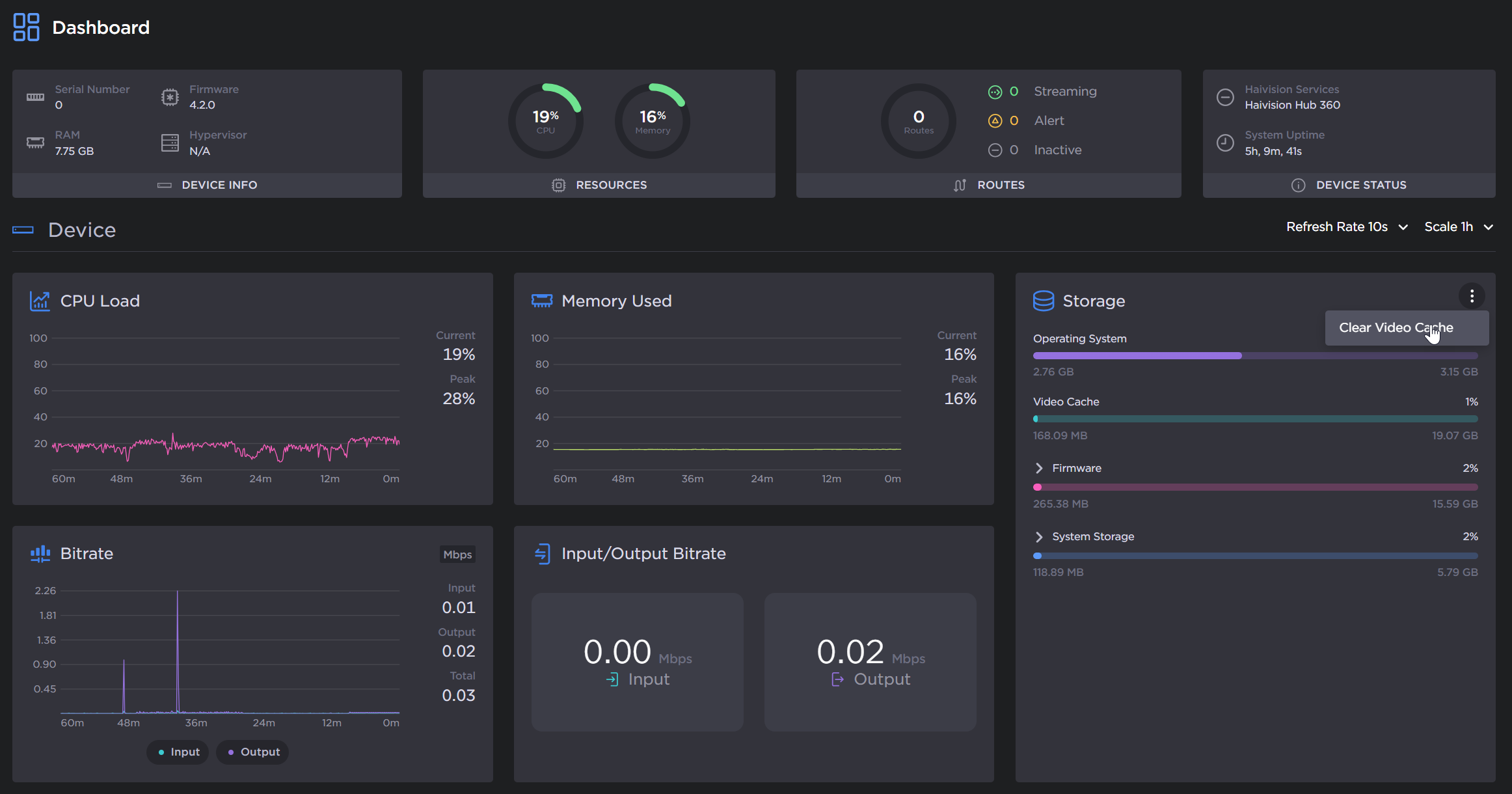Viewport: 1512px width, 794px height.
Task: Click the Input/Output Bitrate arrows icon
Action: (542, 554)
